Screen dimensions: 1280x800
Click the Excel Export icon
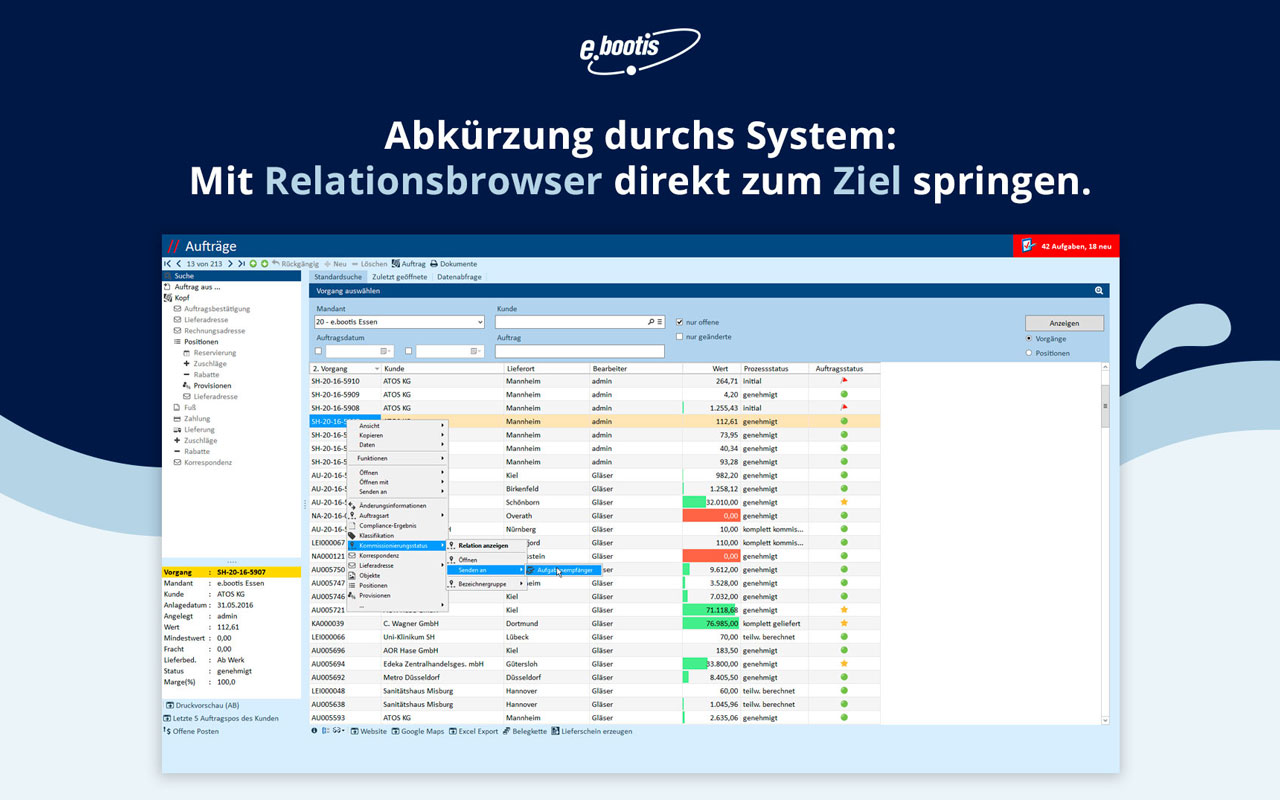pyautogui.click(x=454, y=731)
